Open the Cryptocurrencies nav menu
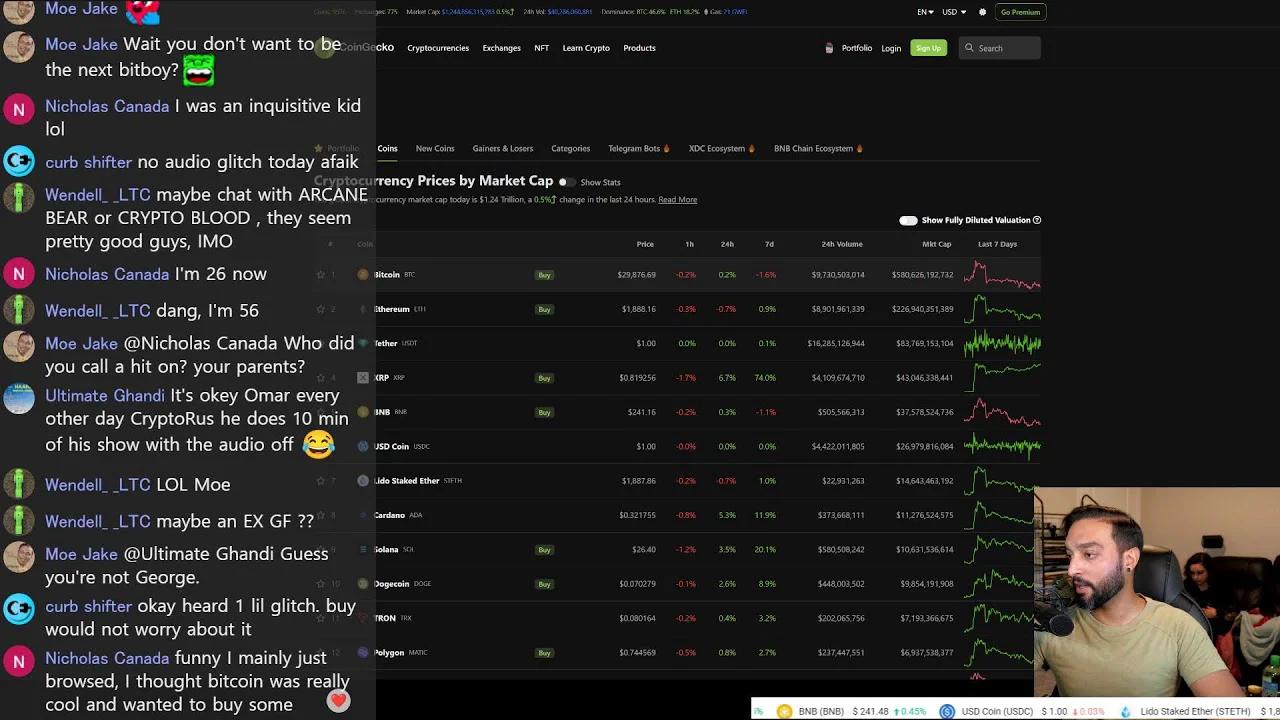Image resolution: width=1280 pixels, height=720 pixels. click(438, 48)
